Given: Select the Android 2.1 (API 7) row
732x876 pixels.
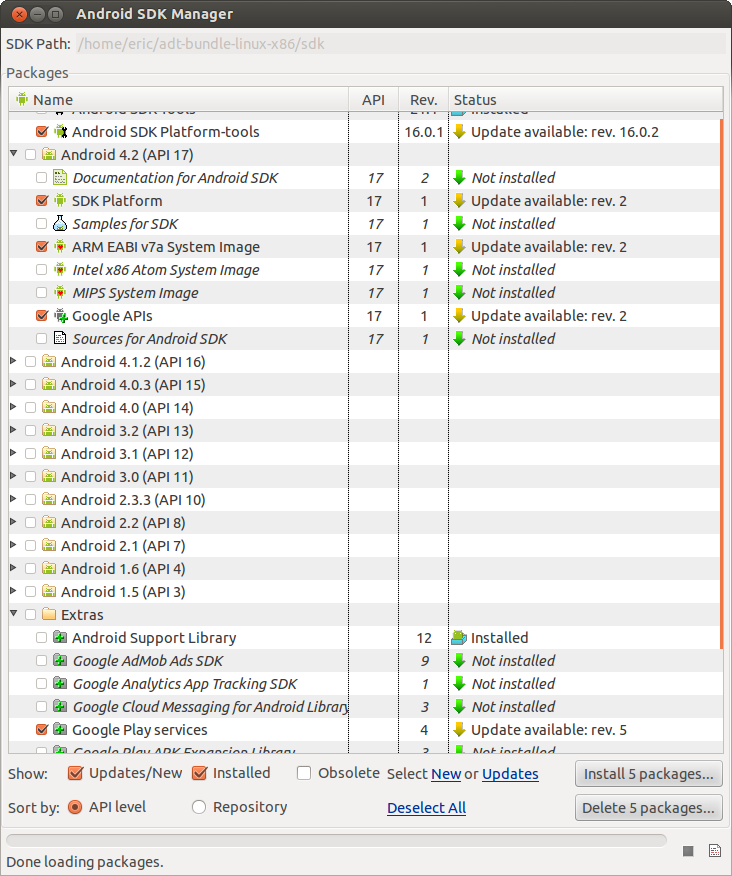Looking at the screenshot, I should 364,546.
